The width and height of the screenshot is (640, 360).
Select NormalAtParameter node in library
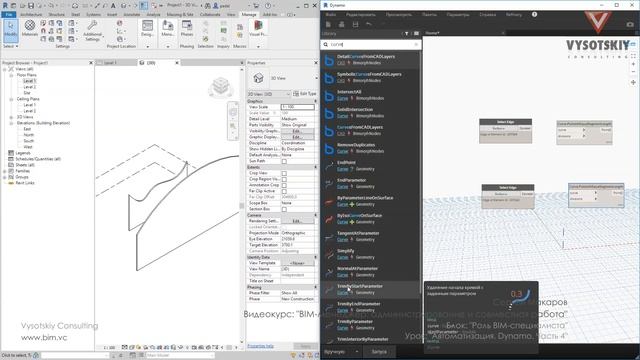(370, 272)
